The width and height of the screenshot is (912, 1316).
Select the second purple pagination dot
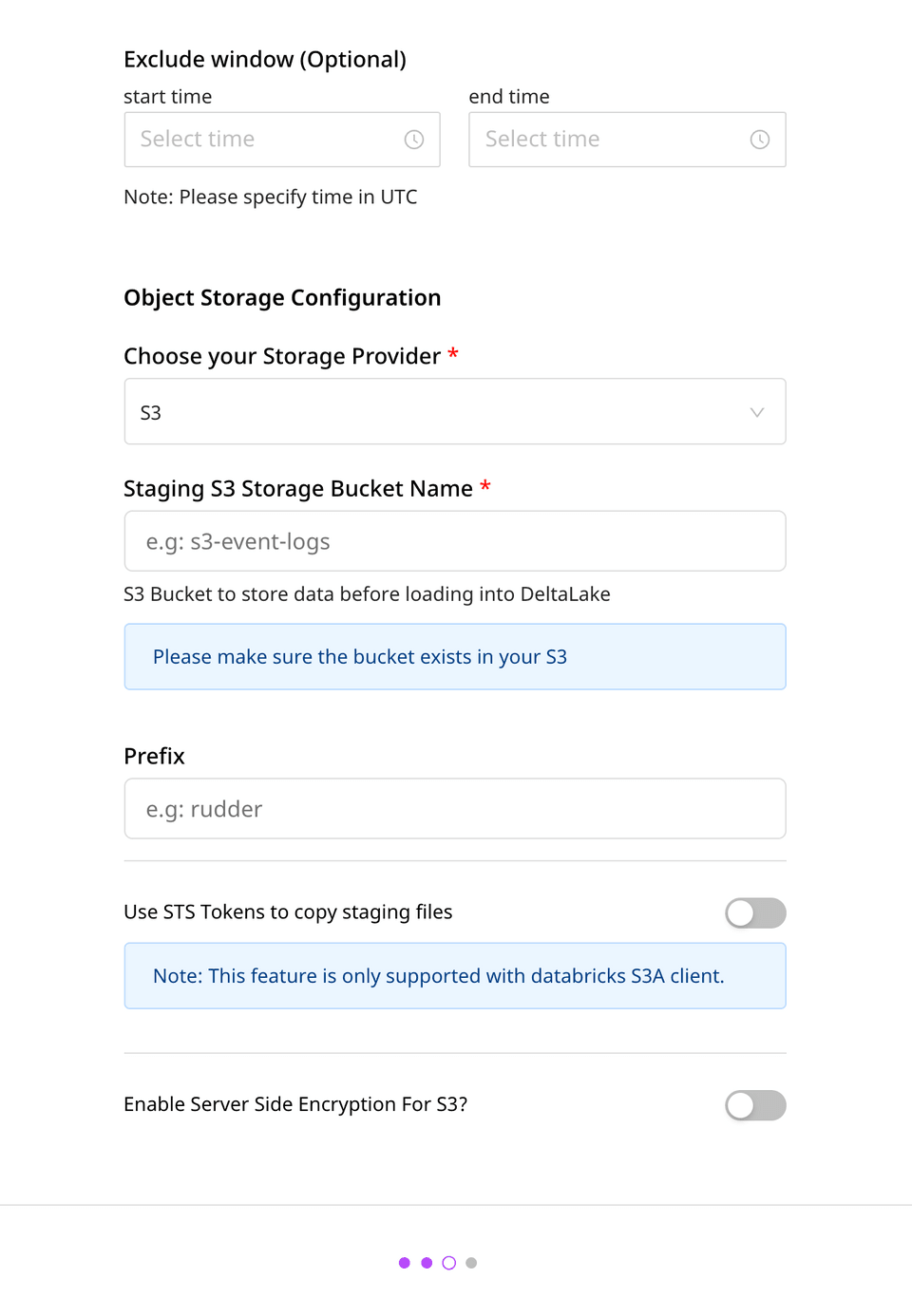426,1263
